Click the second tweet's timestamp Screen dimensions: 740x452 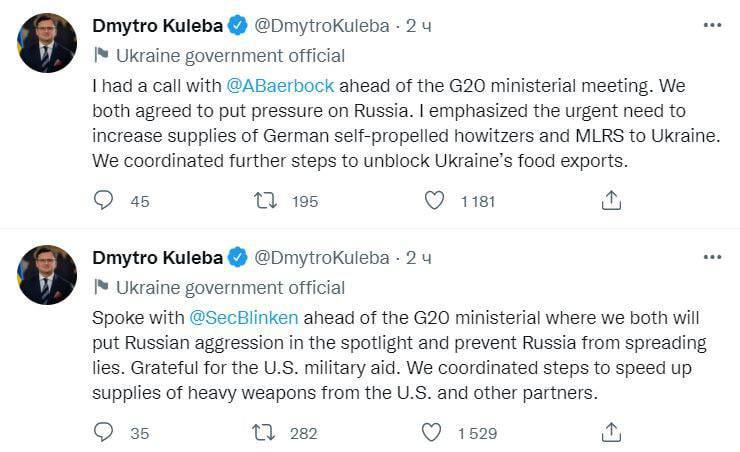coord(419,257)
